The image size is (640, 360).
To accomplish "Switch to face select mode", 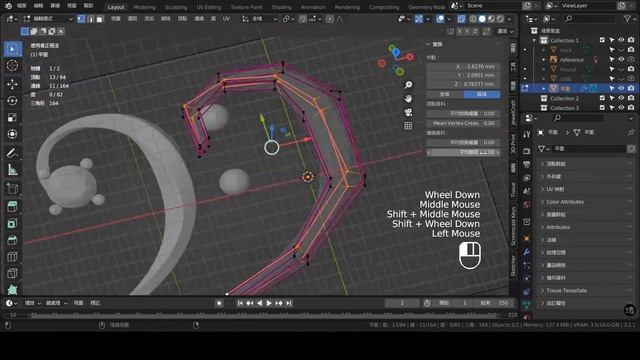I will (x=100, y=19).
